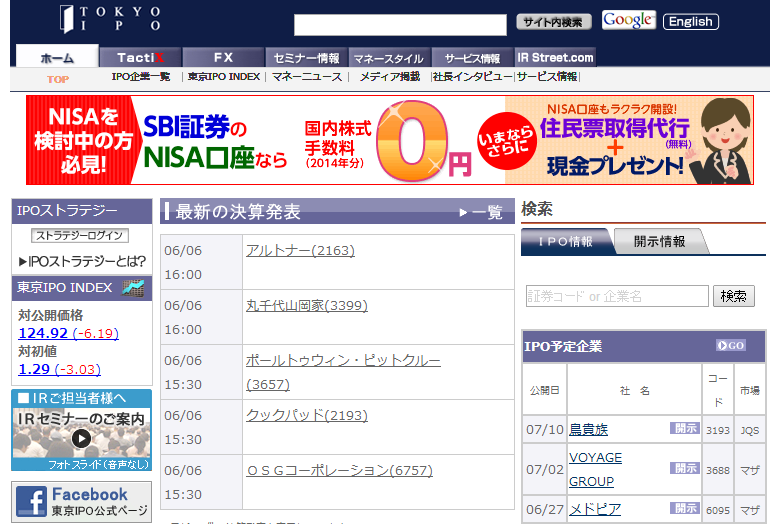
Task: Click the Tokyo IPO logo
Action: [109, 18]
